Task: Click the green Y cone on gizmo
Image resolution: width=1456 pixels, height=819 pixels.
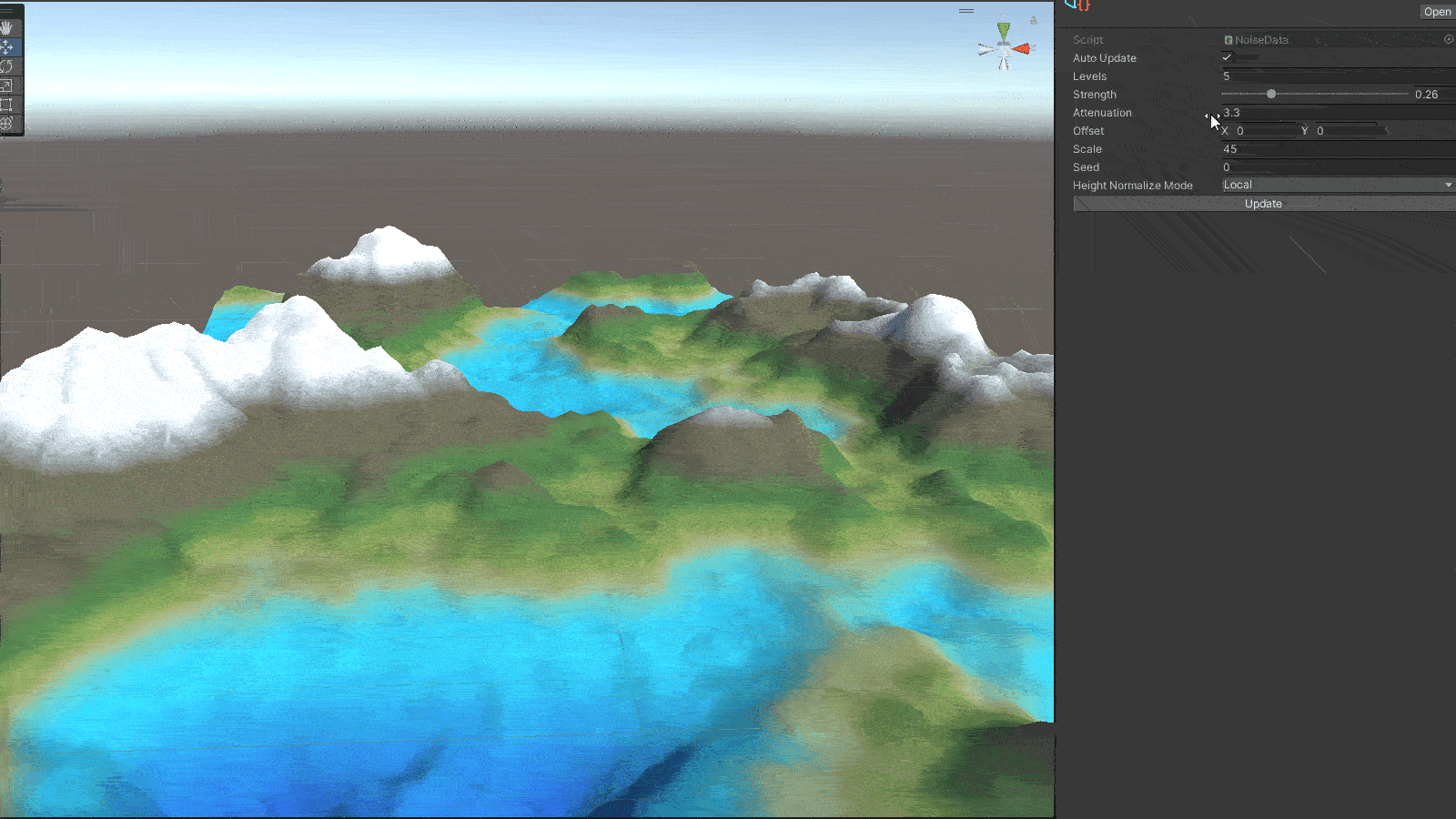Action: [1003, 30]
